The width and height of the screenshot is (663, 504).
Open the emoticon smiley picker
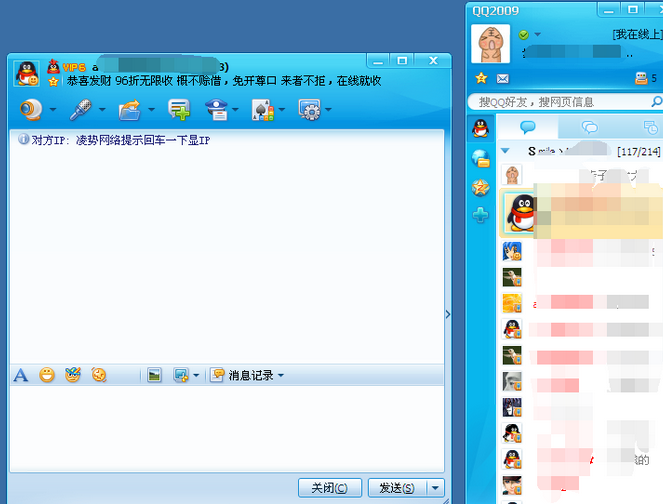click(x=47, y=375)
